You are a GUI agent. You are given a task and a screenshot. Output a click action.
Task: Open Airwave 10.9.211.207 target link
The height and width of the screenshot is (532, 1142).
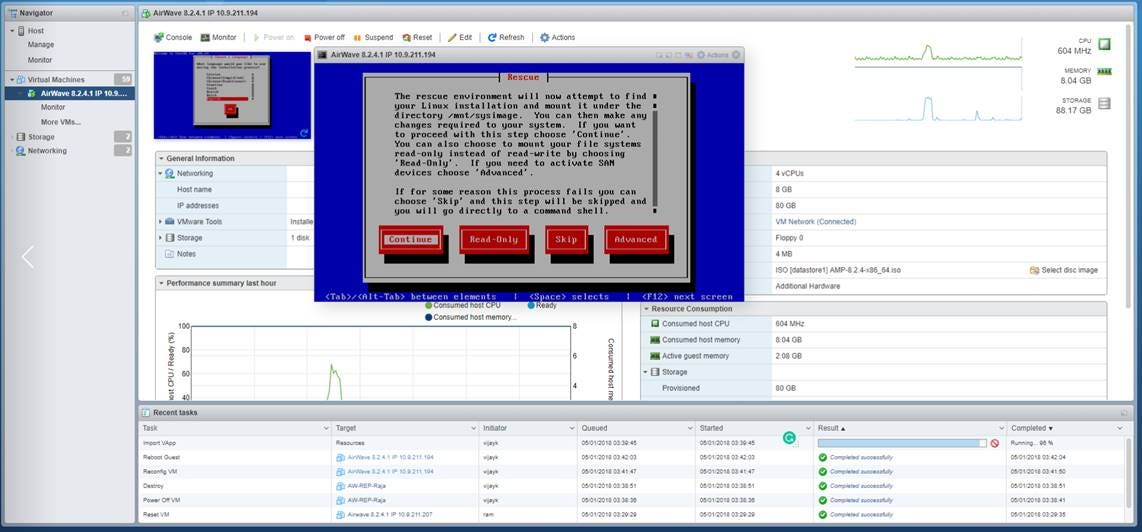pyautogui.click(x=390, y=515)
